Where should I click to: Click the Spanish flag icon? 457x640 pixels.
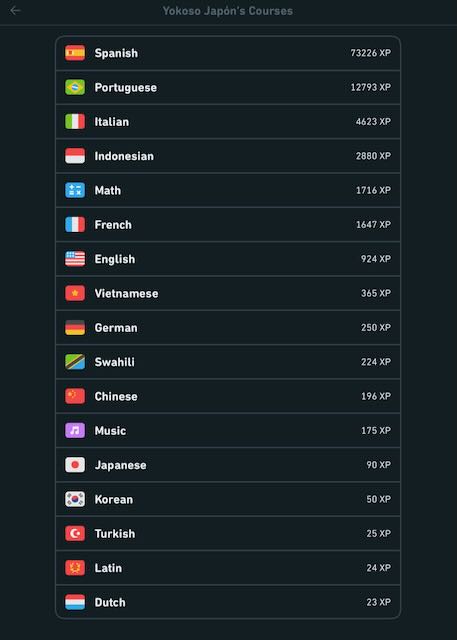[75, 53]
